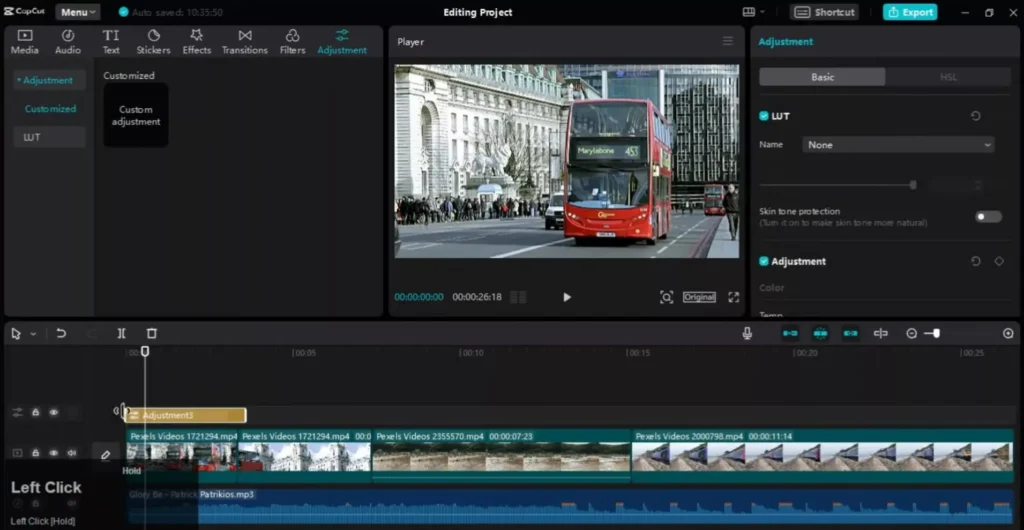Start voiceover recording with microphone icon
1024x530 pixels.
tap(747, 334)
